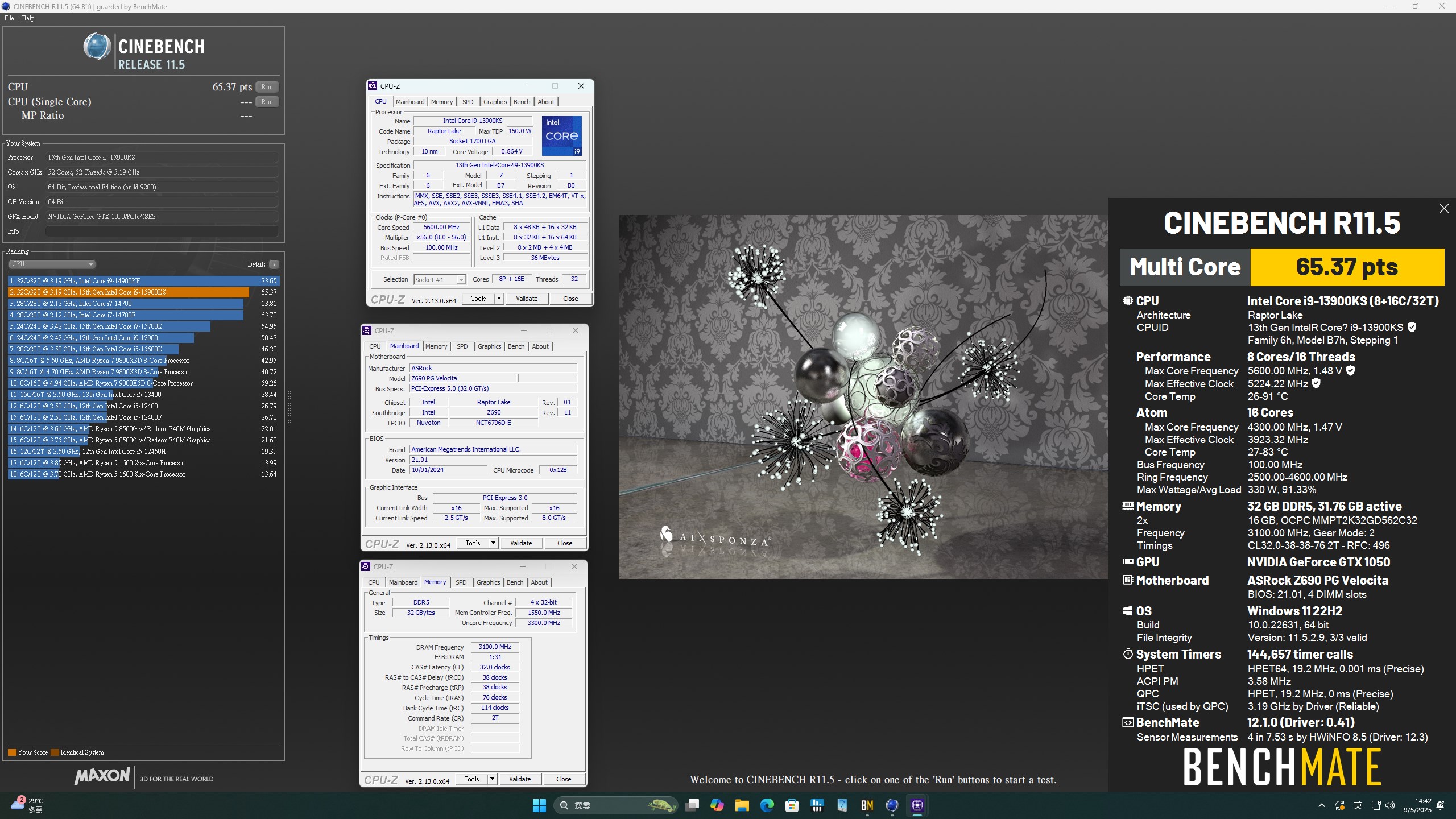Open the weather widget showing 29°C
Viewport: 1456px width, 819px height.
[27, 805]
